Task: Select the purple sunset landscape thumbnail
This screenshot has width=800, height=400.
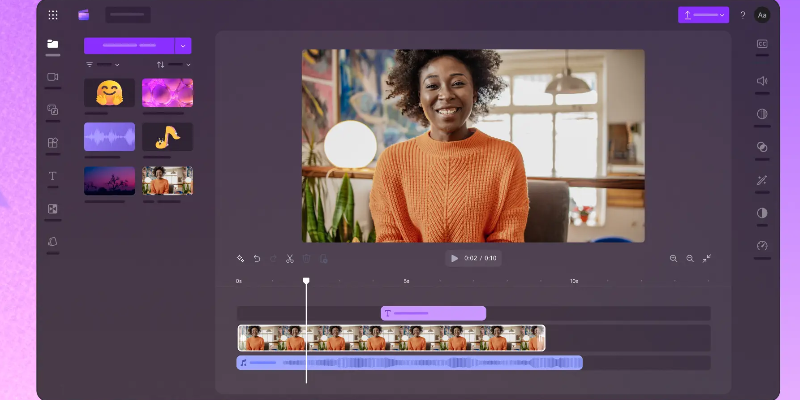Action: (x=109, y=181)
